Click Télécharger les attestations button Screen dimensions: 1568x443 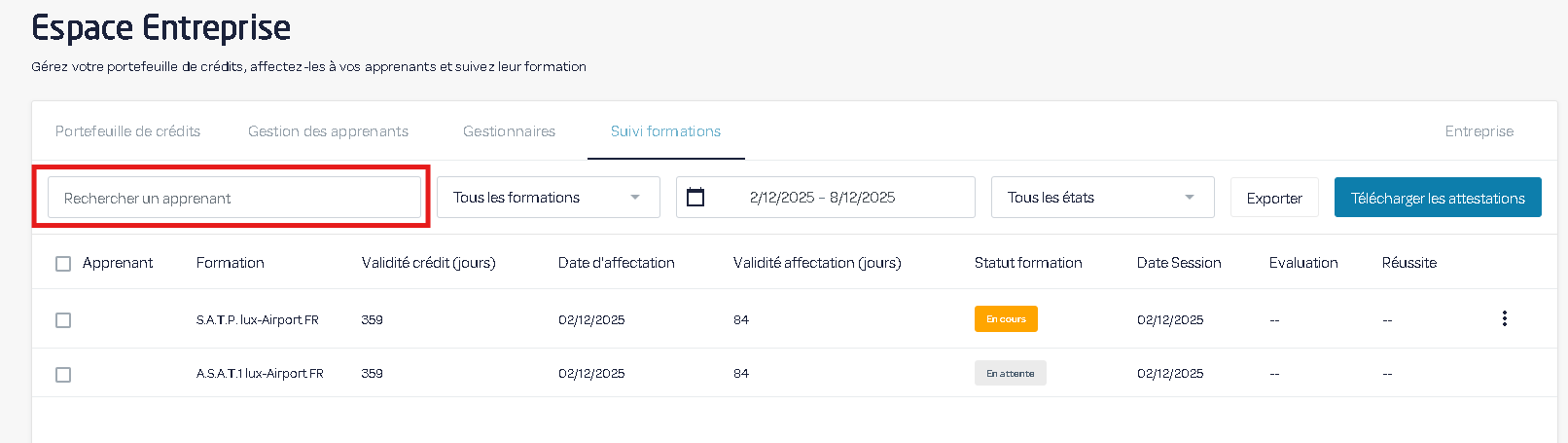(1437, 198)
